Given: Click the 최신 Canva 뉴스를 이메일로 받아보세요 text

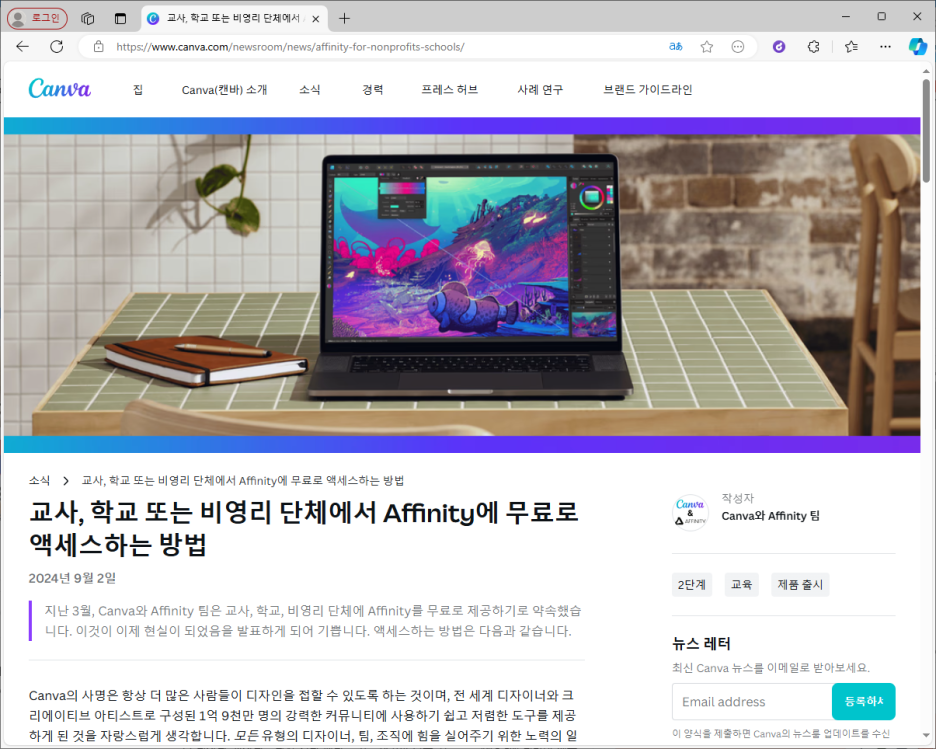Looking at the screenshot, I should point(771,667).
